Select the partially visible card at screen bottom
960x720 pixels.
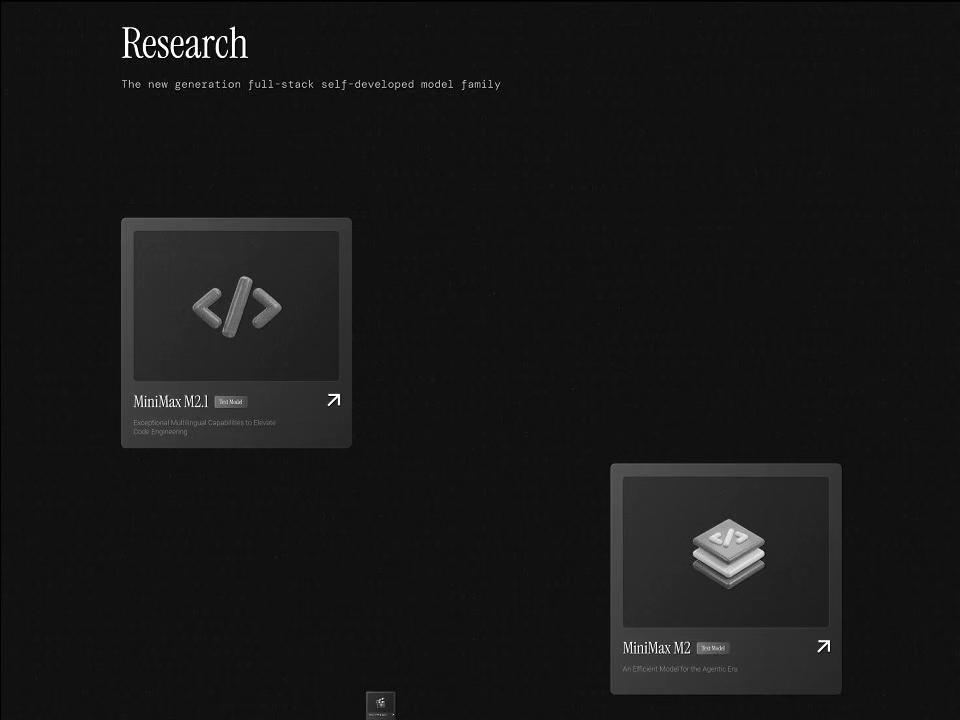(x=379, y=704)
